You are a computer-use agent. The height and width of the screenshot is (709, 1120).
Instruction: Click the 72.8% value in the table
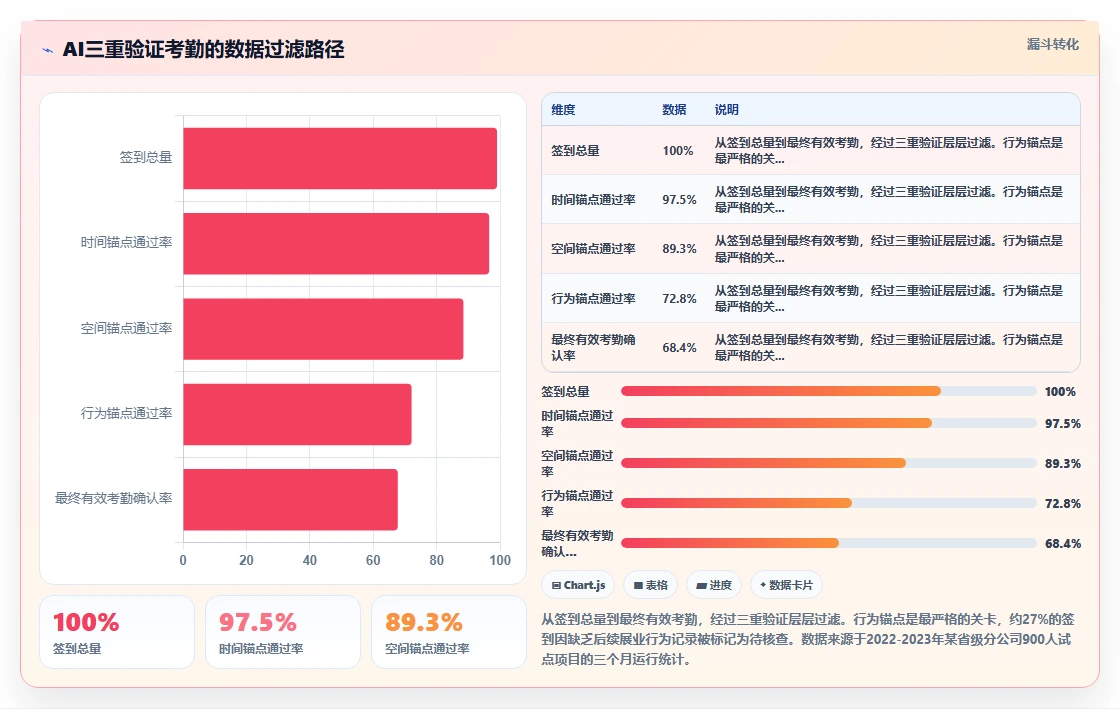coord(679,298)
